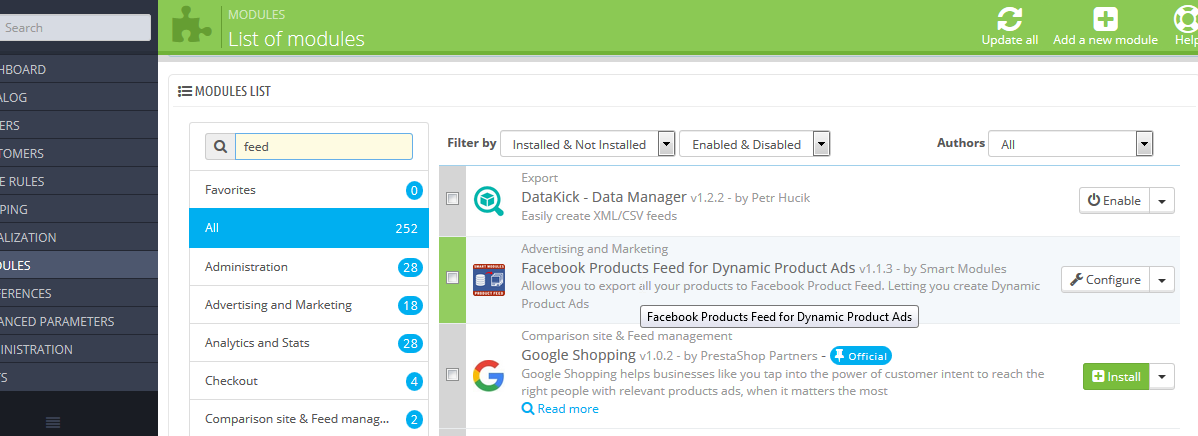The image size is (1198, 436).
Task: Expand the arrow next to Install button
Action: [x=1162, y=376]
